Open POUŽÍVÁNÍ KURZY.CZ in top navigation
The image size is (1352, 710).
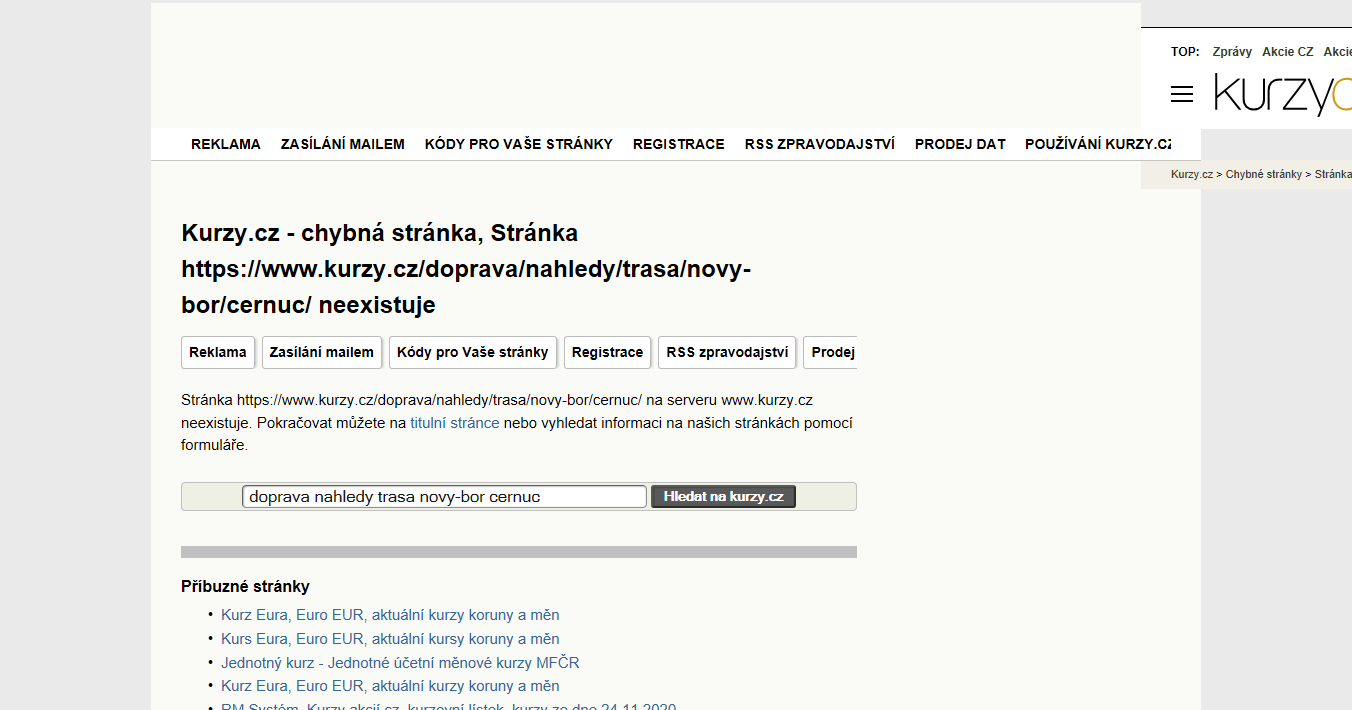[x=1098, y=144]
